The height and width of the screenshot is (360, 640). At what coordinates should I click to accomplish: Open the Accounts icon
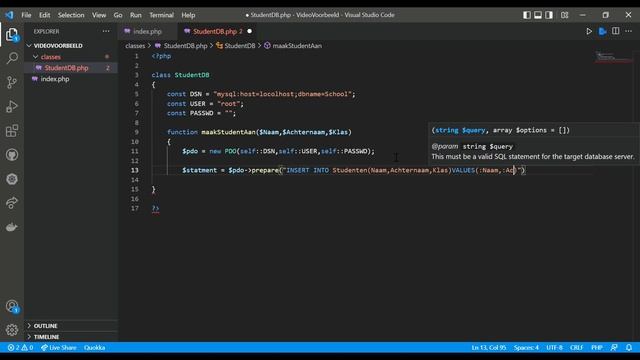pyautogui.click(x=12, y=306)
